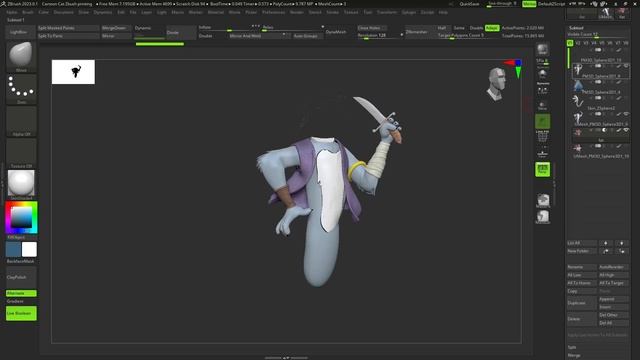This screenshot has width=640, height=360.
Task: Open the Zplugin menu
Action: (x=409, y=12)
